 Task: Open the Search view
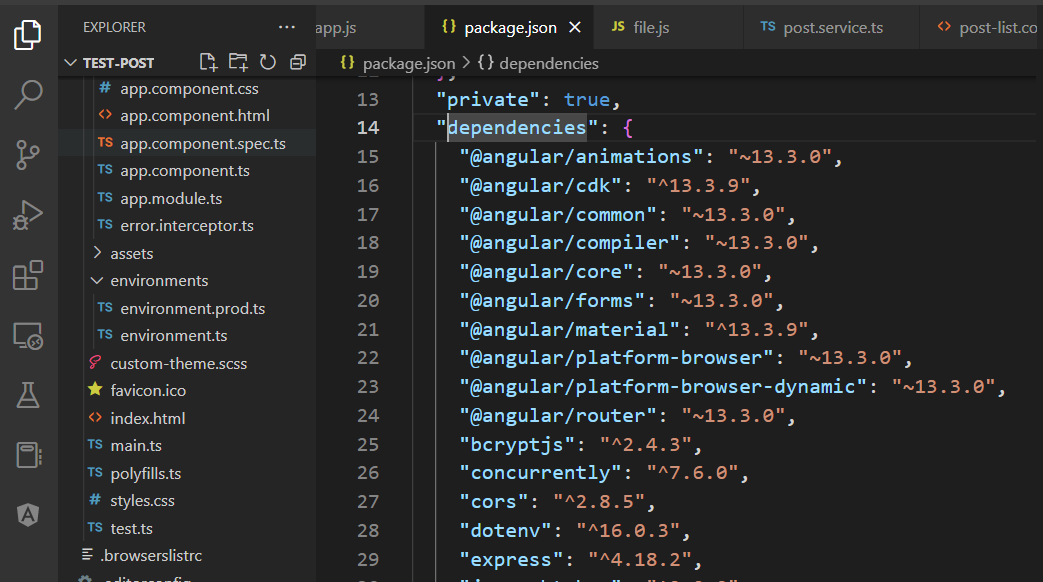(x=27, y=95)
